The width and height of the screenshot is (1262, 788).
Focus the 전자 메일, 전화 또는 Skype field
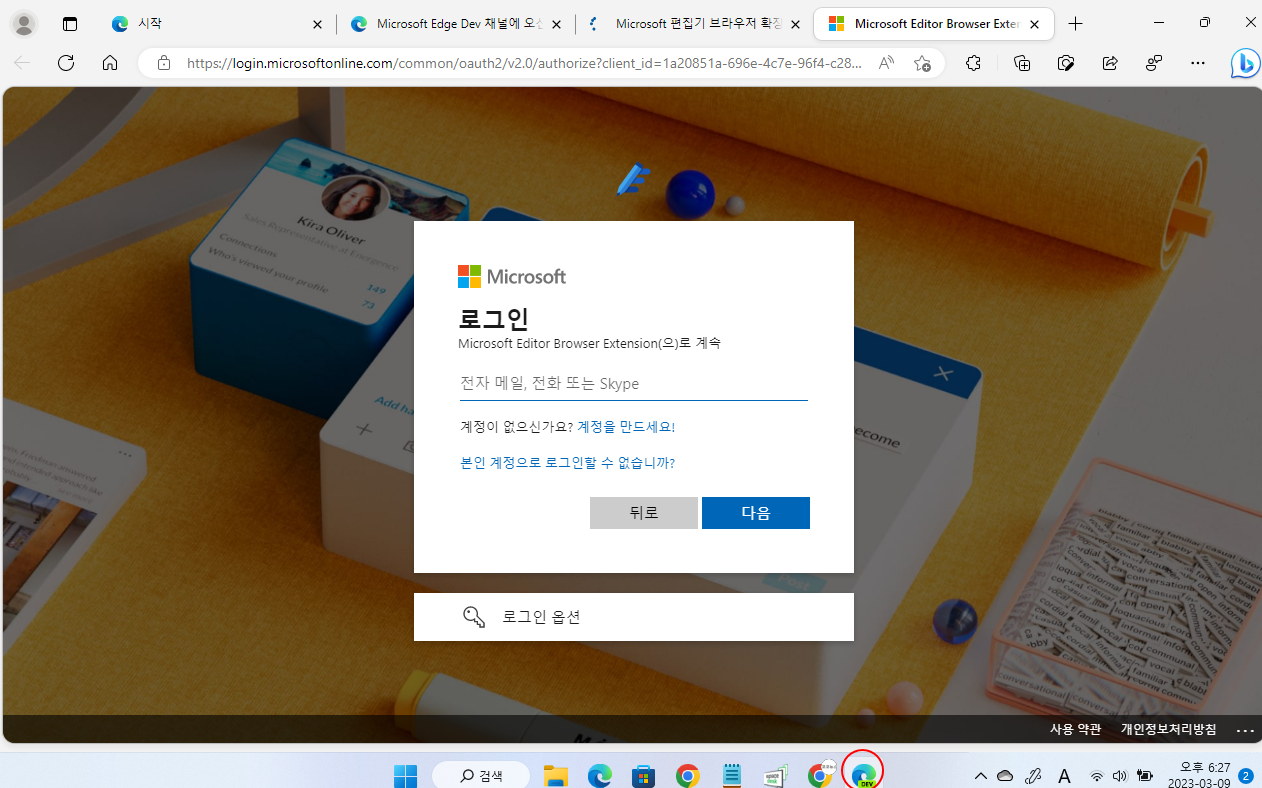633,383
